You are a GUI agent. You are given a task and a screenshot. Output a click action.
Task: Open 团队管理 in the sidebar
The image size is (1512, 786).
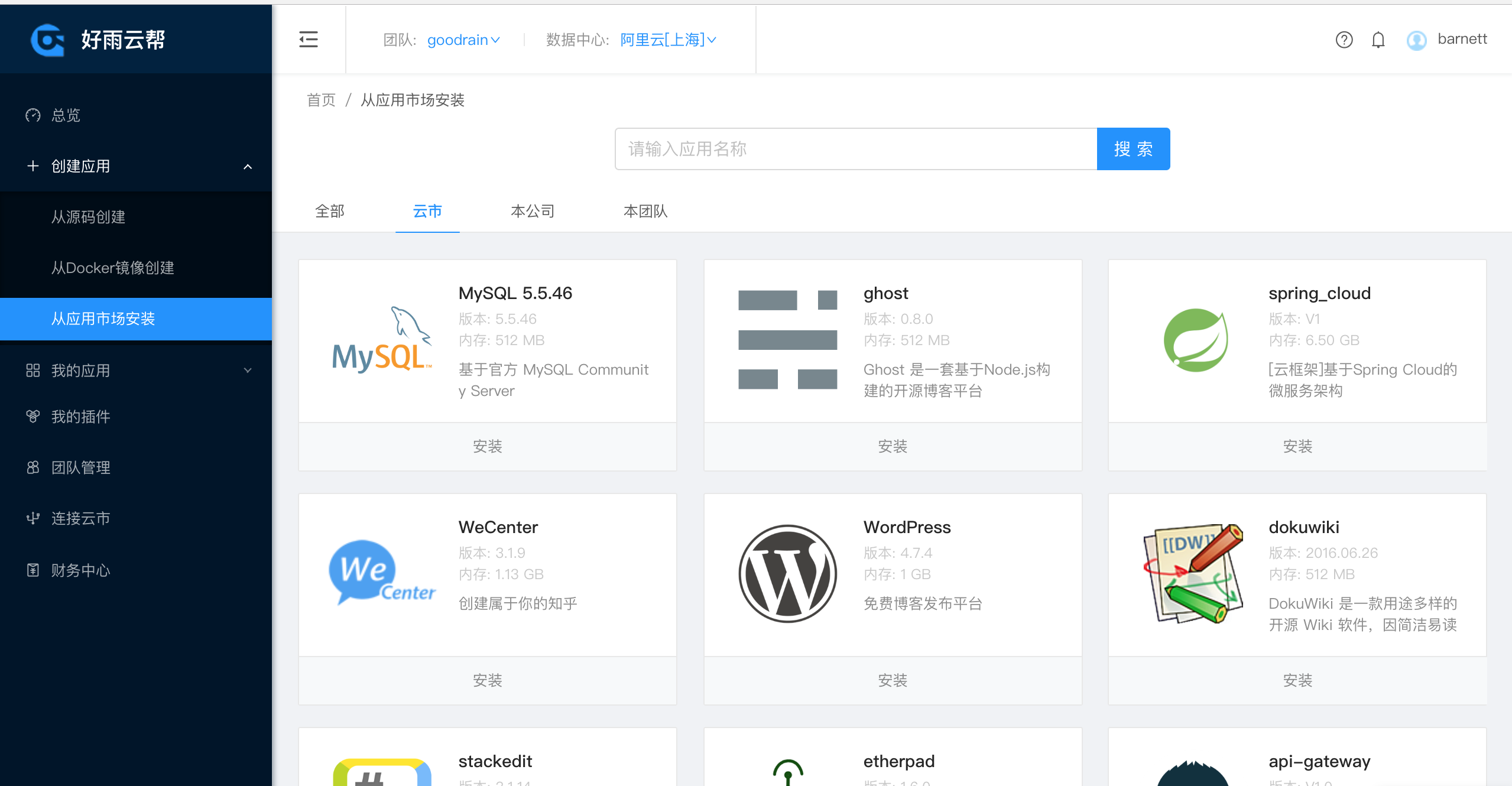pyautogui.click(x=80, y=467)
